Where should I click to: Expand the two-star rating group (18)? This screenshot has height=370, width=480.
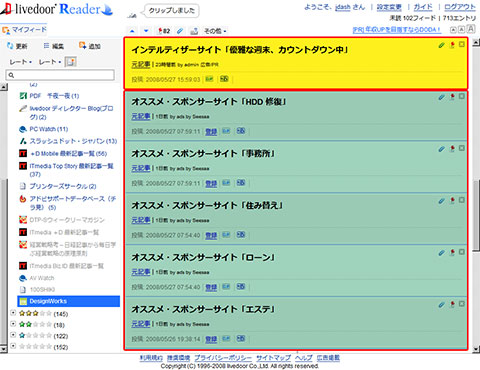pyautogui.click(x=13, y=324)
